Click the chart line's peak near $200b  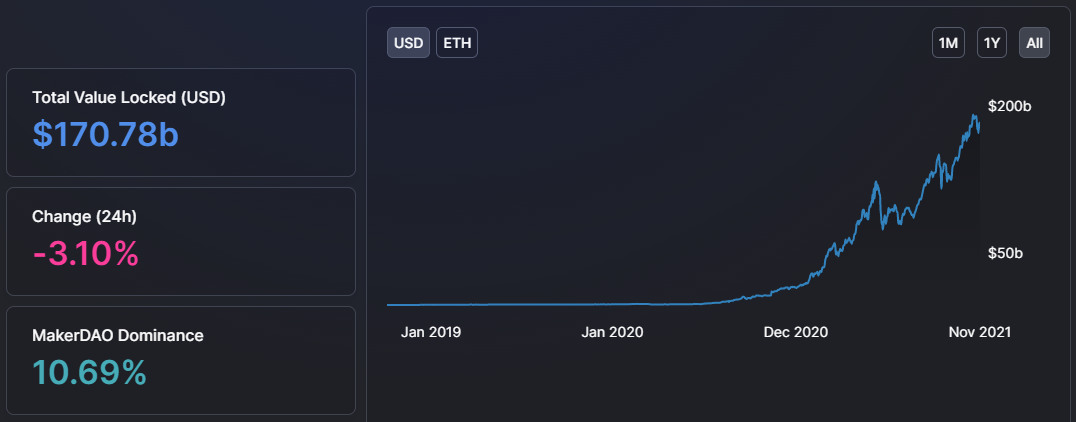tap(974, 117)
